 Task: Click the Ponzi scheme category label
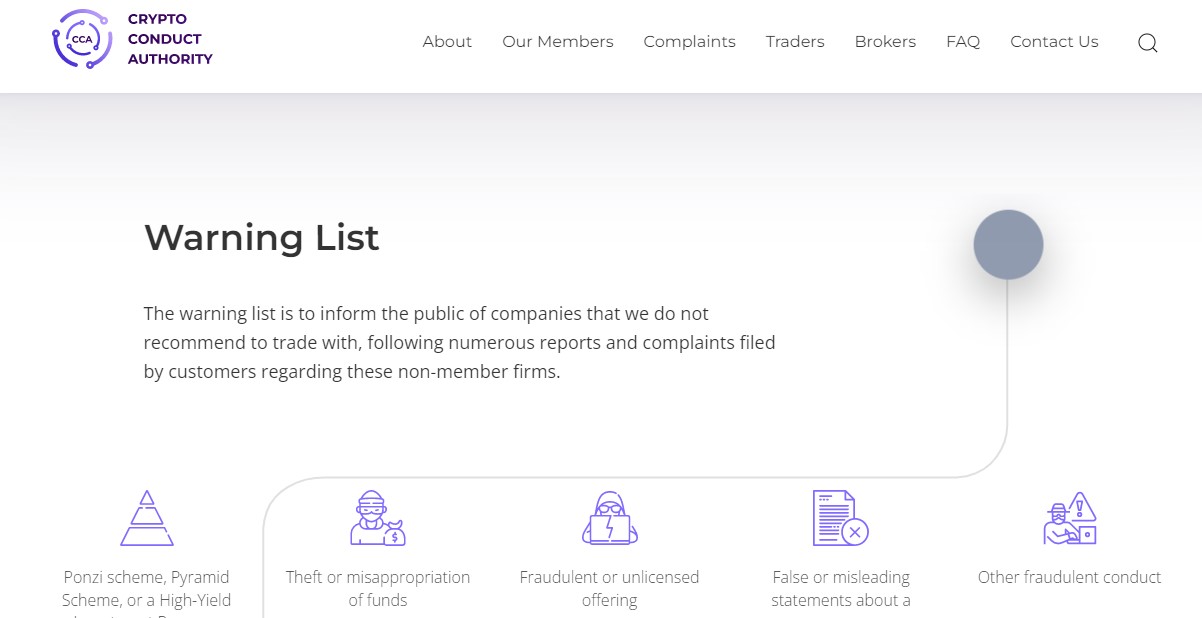147,589
